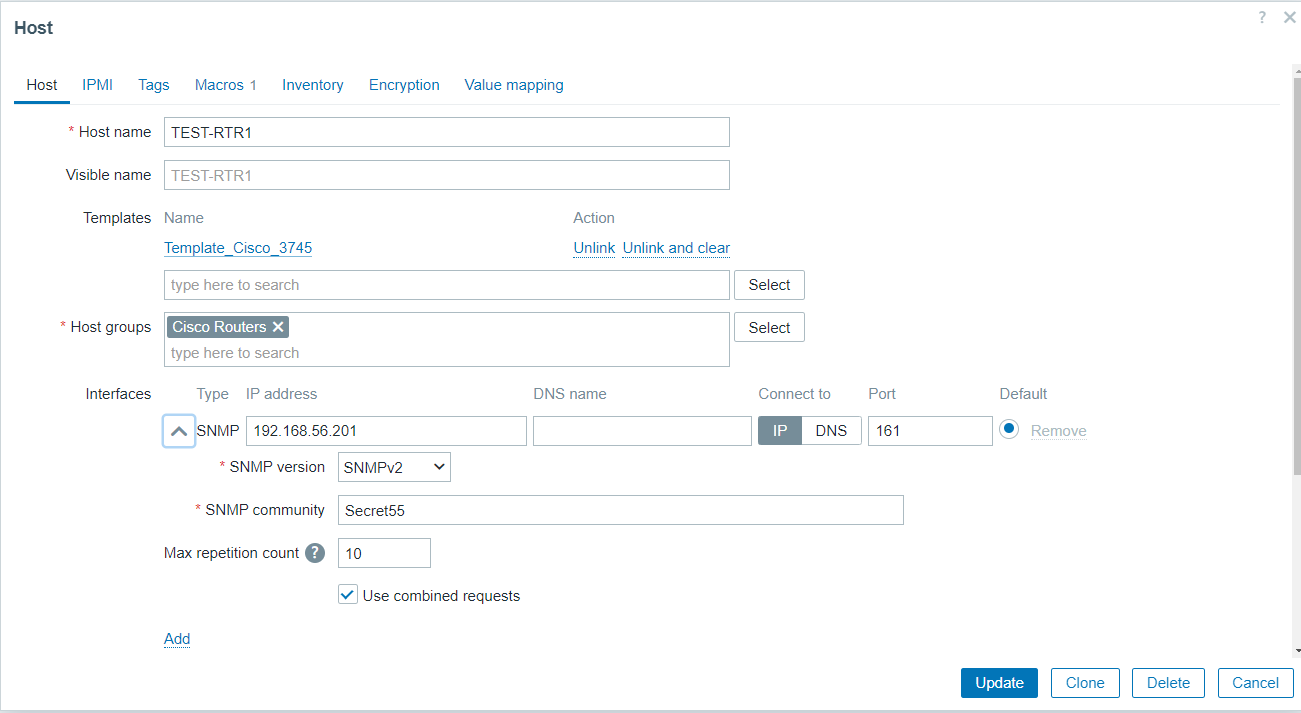
Task: Click the Interfaces label
Action: 118,394
